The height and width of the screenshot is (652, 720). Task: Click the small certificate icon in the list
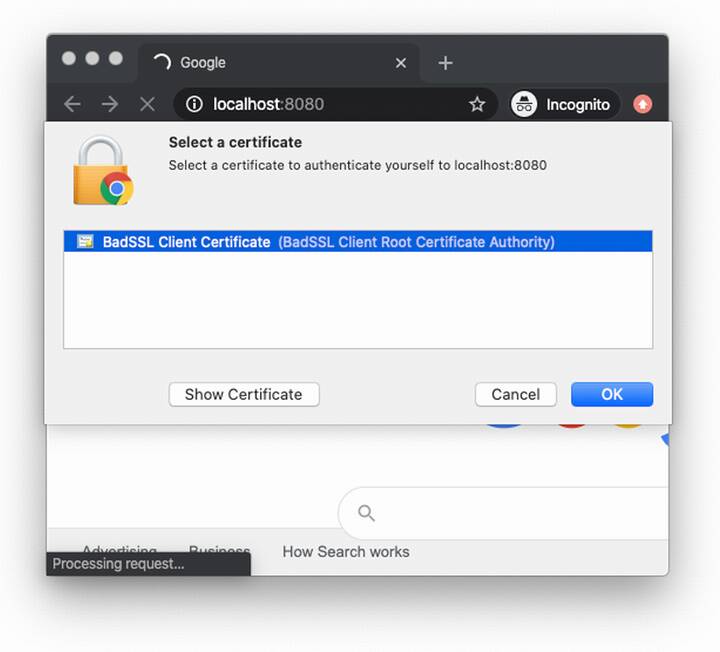point(86,242)
